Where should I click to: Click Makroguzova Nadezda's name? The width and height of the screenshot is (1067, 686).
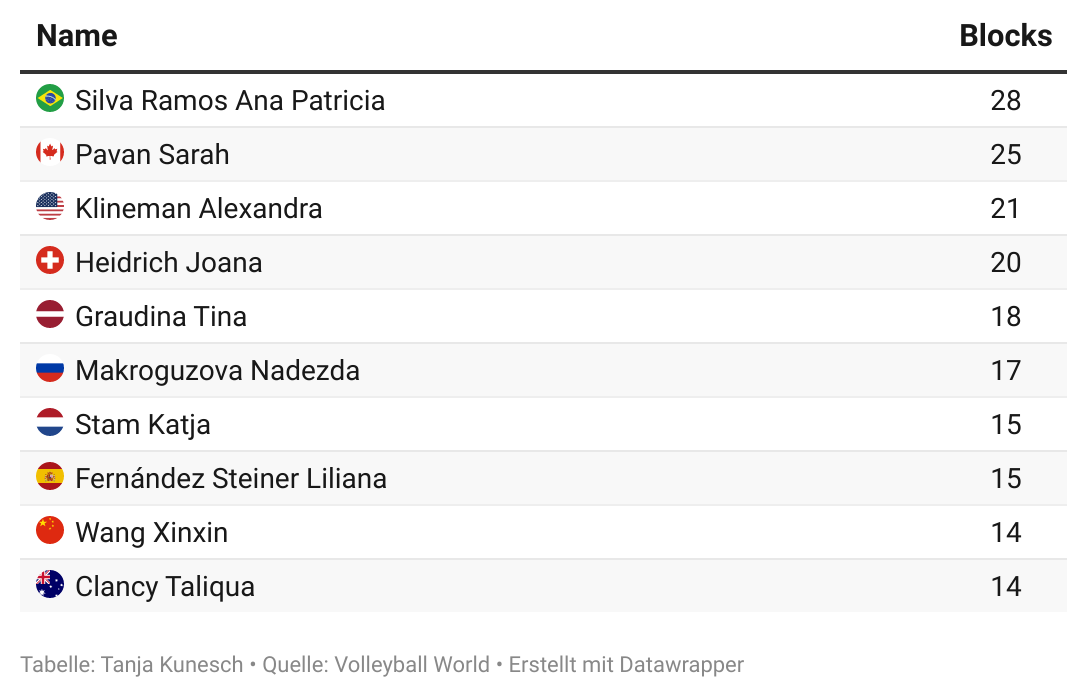click(217, 370)
